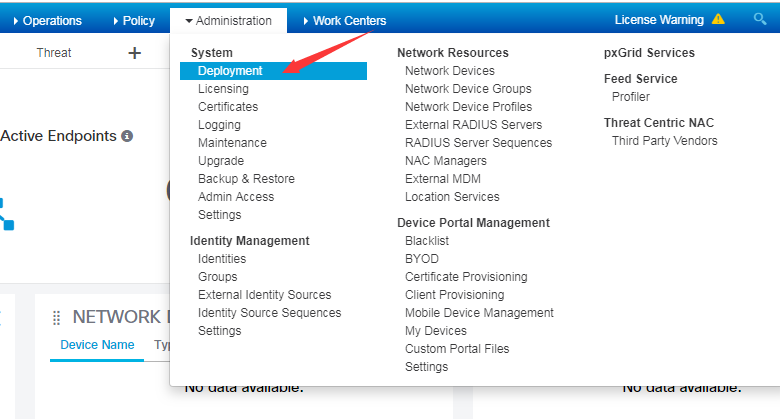Screen dimensions: 780x419
Task: Open search via the magnifier icon
Action: (x=760, y=19)
